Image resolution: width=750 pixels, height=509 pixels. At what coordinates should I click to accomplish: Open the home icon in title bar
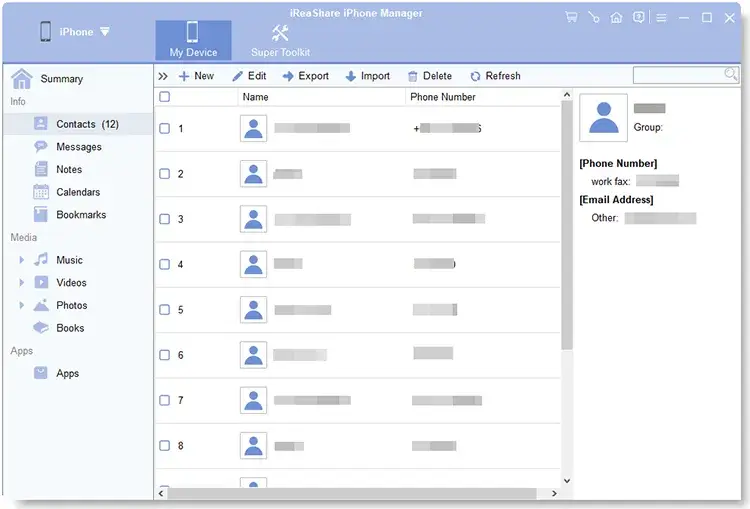616,17
